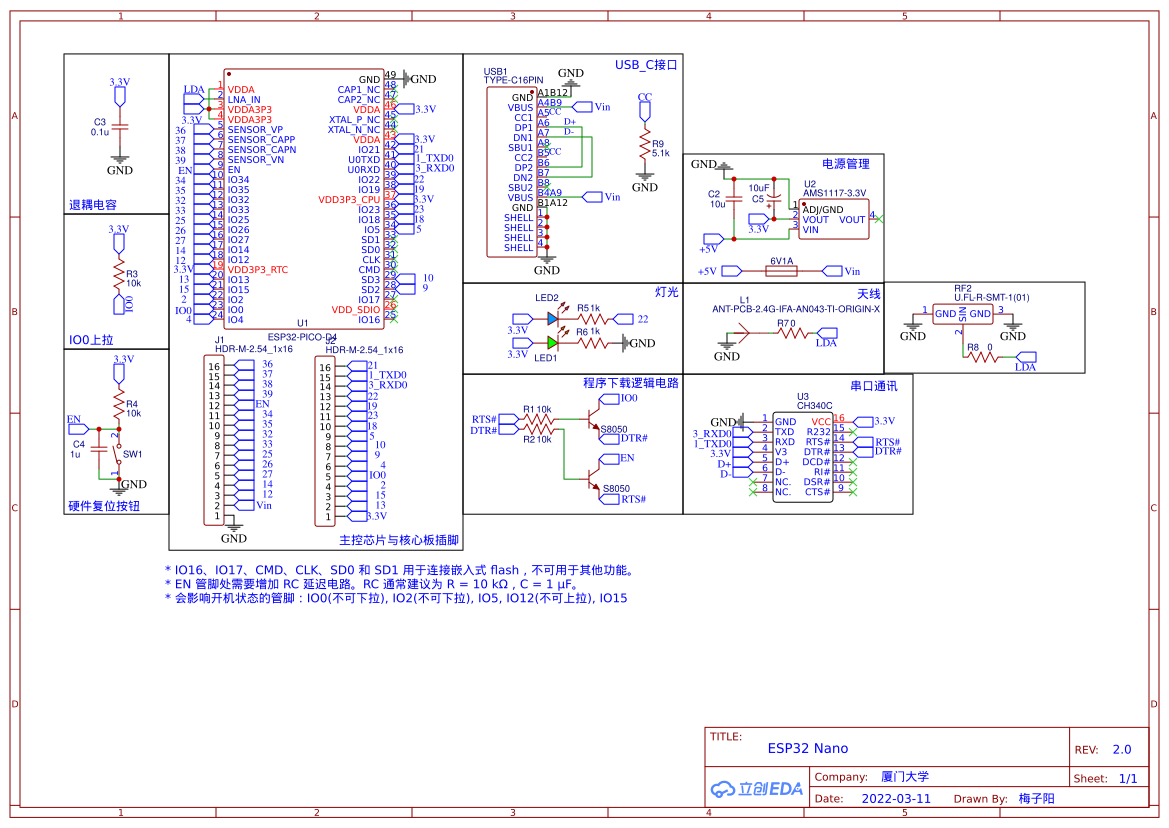This screenshot has height=828, width=1169.
Task: Click the 退耦电容 section label
Action: click(92, 205)
